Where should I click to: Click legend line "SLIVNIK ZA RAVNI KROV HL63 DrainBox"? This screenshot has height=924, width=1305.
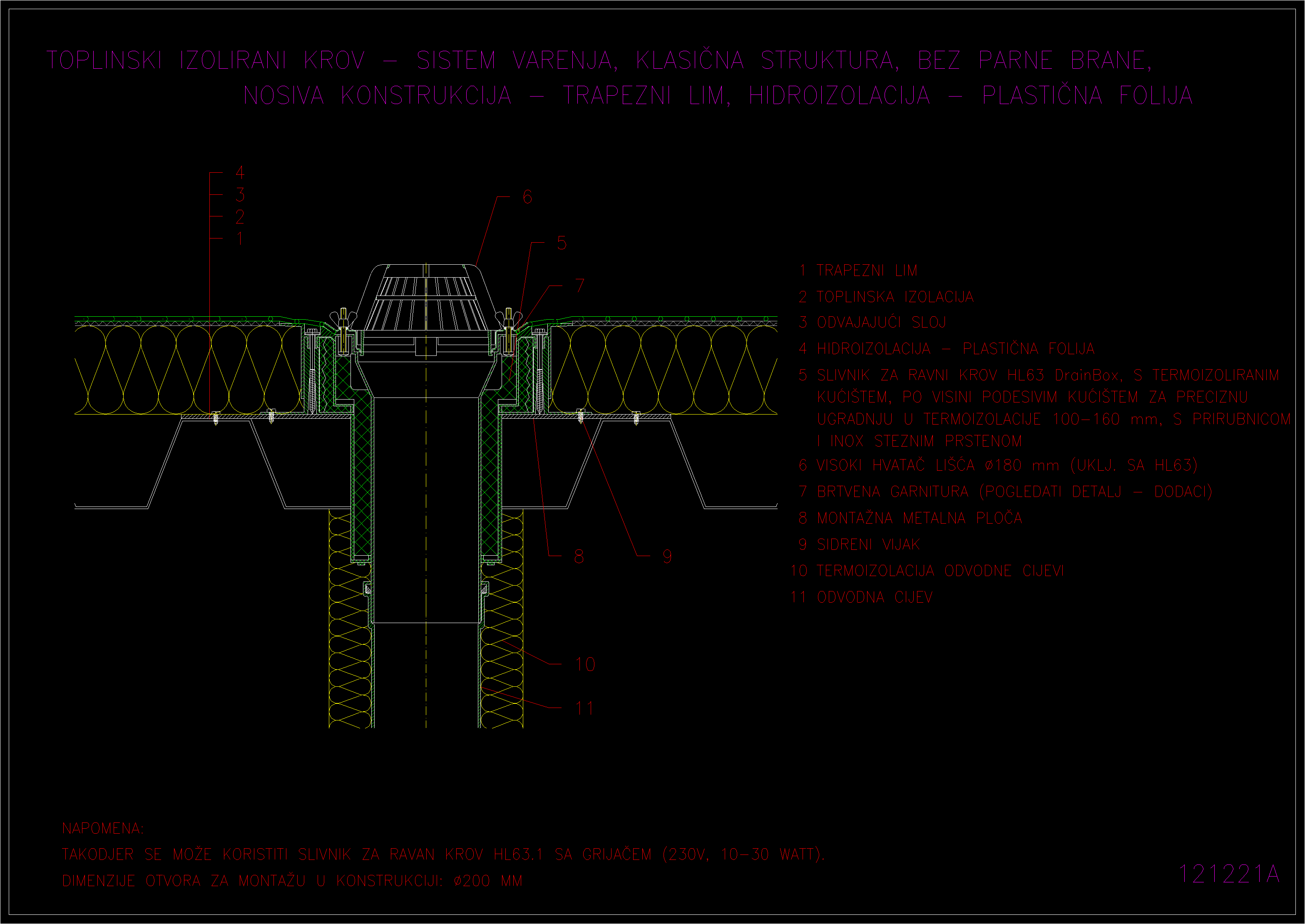[1039, 375]
